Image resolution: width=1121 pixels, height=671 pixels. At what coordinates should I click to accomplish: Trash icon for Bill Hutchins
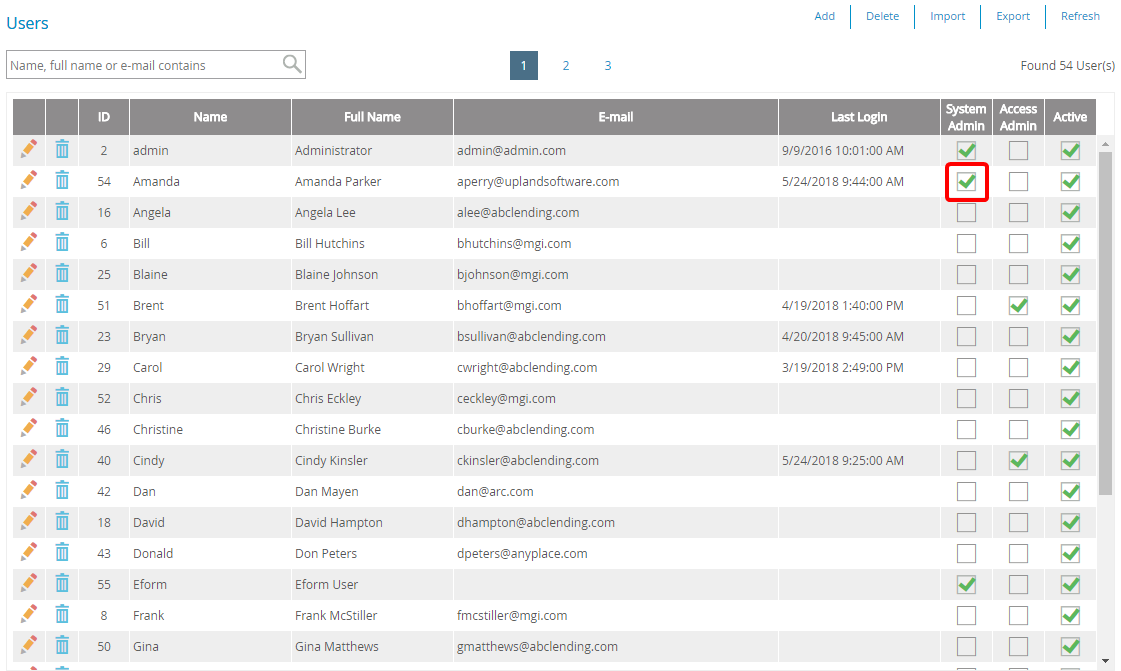(x=62, y=242)
